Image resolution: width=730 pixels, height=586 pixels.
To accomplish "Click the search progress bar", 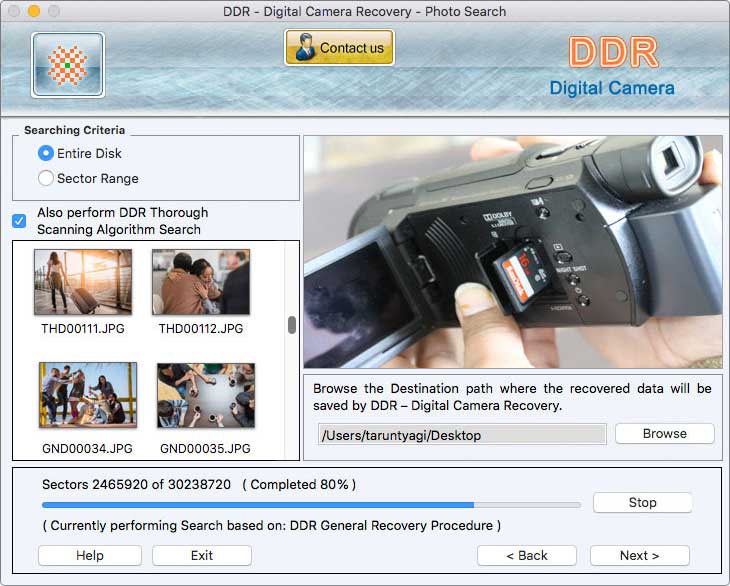I will [x=310, y=505].
